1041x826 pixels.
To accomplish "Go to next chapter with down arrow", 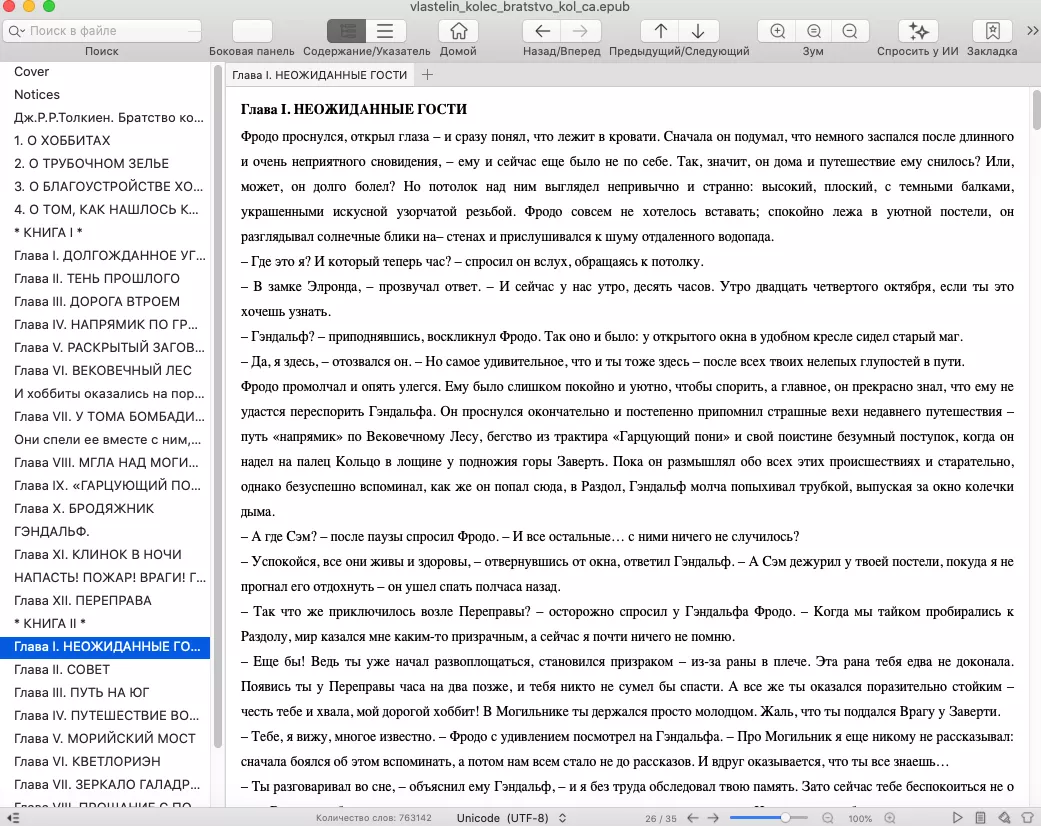I will point(698,31).
